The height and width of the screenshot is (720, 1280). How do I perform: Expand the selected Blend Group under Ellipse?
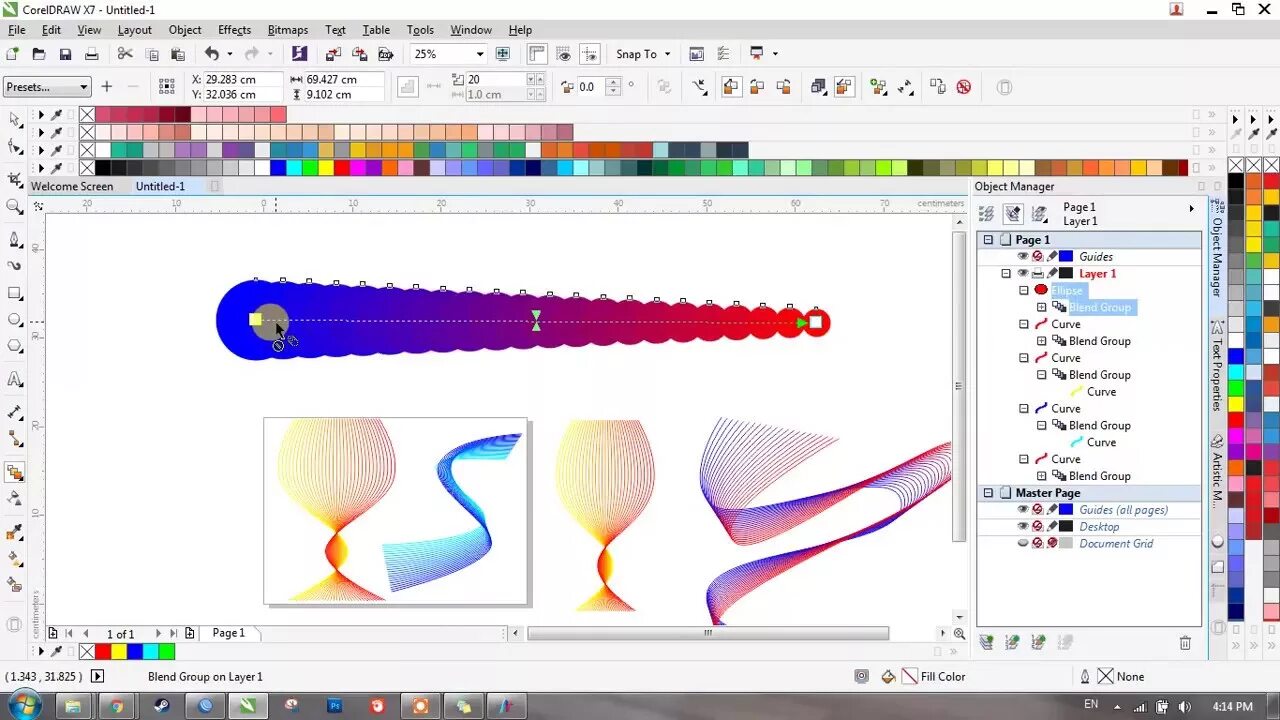tap(1041, 307)
